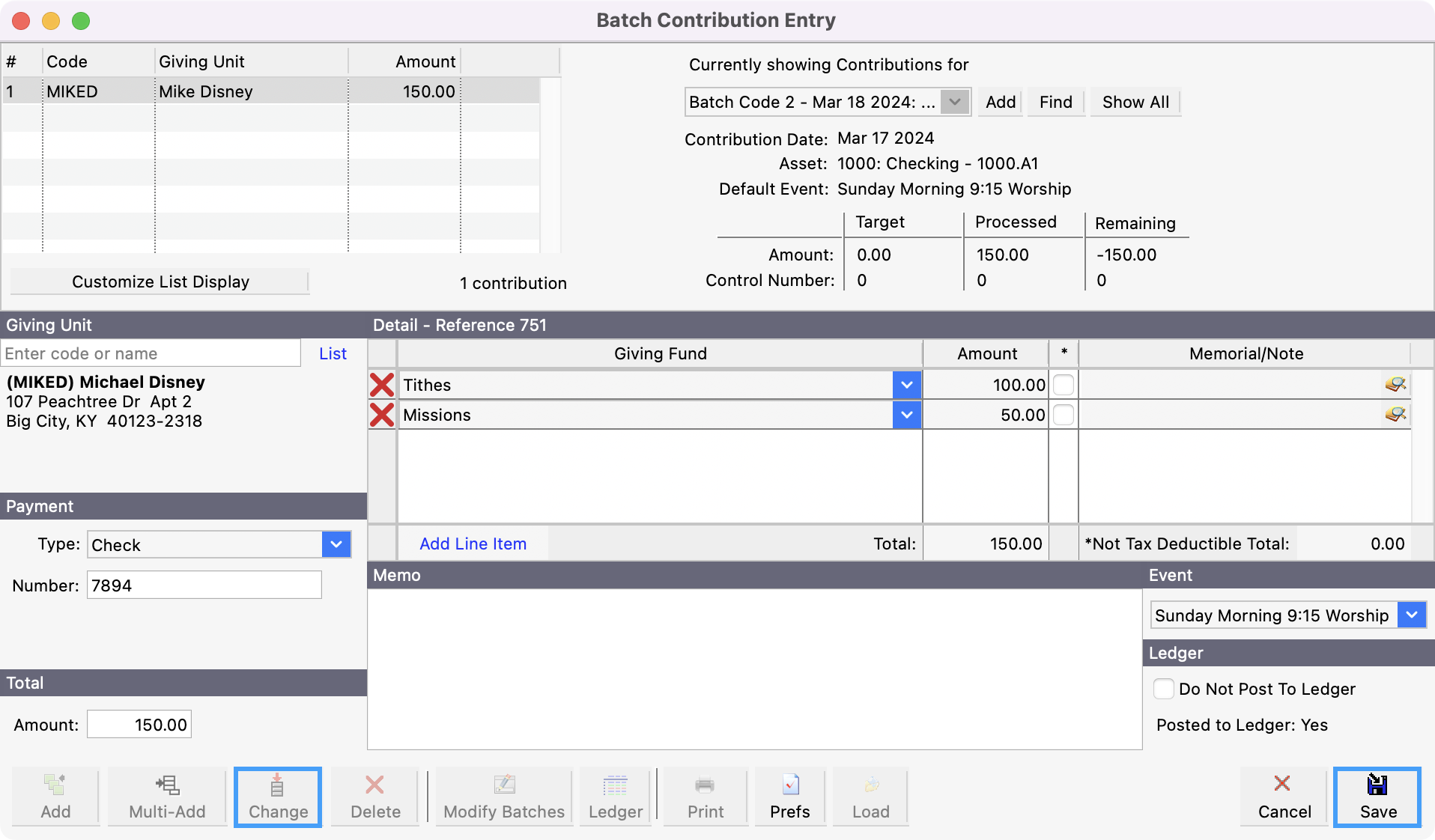Enable Do Not Post To Ledger
The height and width of the screenshot is (840, 1435).
[1163, 689]
